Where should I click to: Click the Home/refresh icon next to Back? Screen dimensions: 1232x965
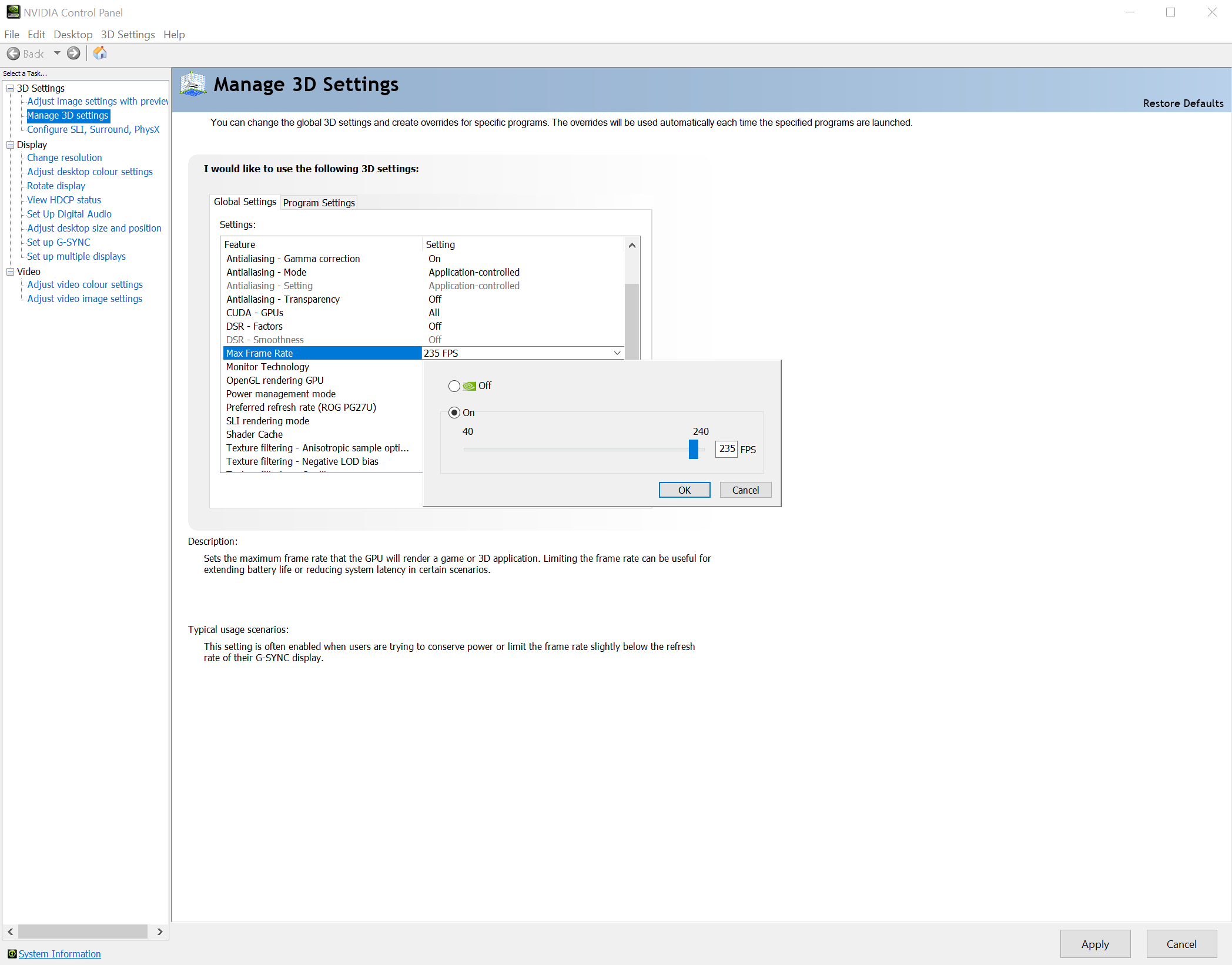pyautogui.click(x=100, y=52)
